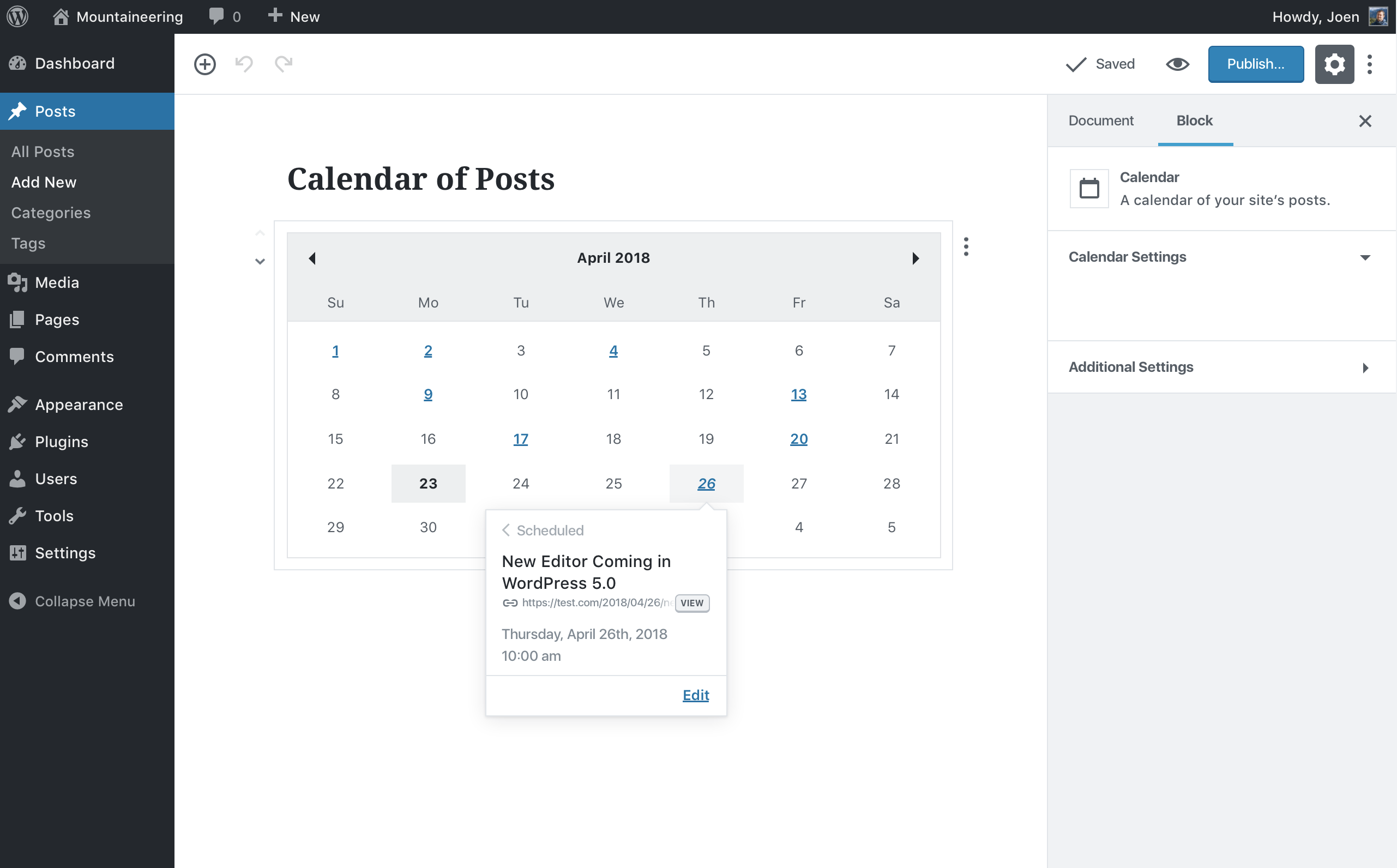Open the comments bubble in admin bar

pos(225,17)
